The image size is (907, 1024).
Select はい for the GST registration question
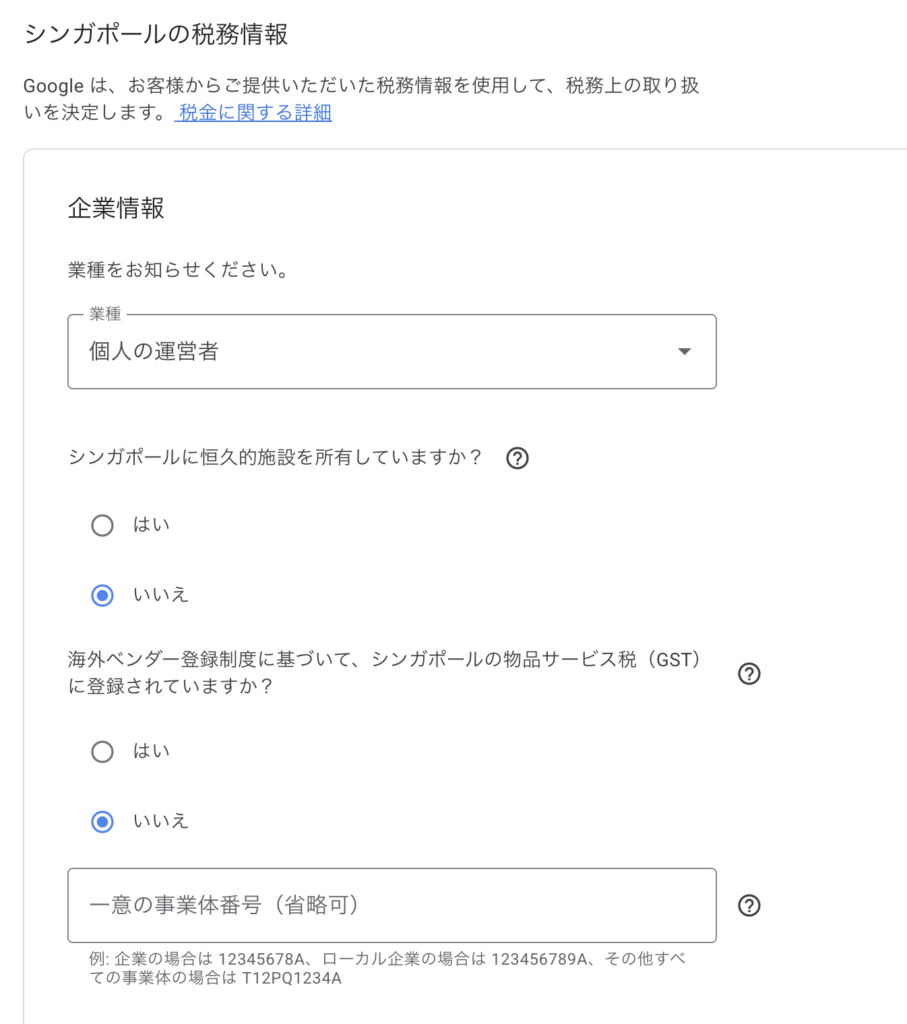click(x=102, y=752)
